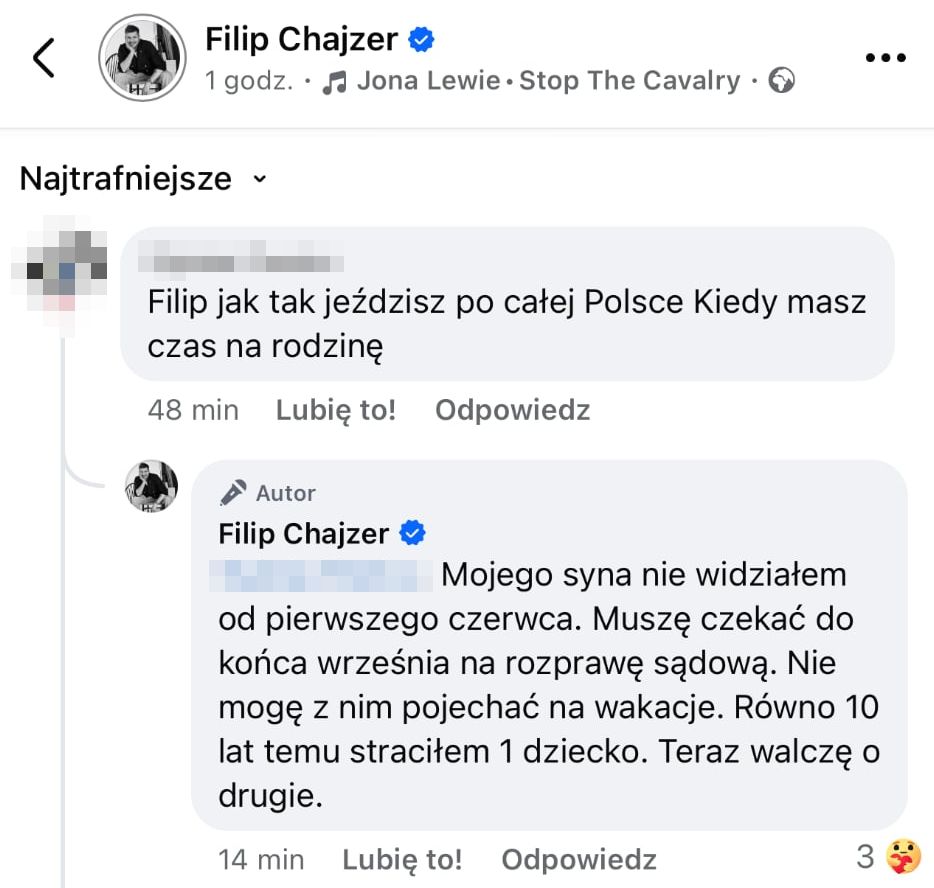Click the verified badge in the reply
Viewport: 934px width, 888px height.
412,533
